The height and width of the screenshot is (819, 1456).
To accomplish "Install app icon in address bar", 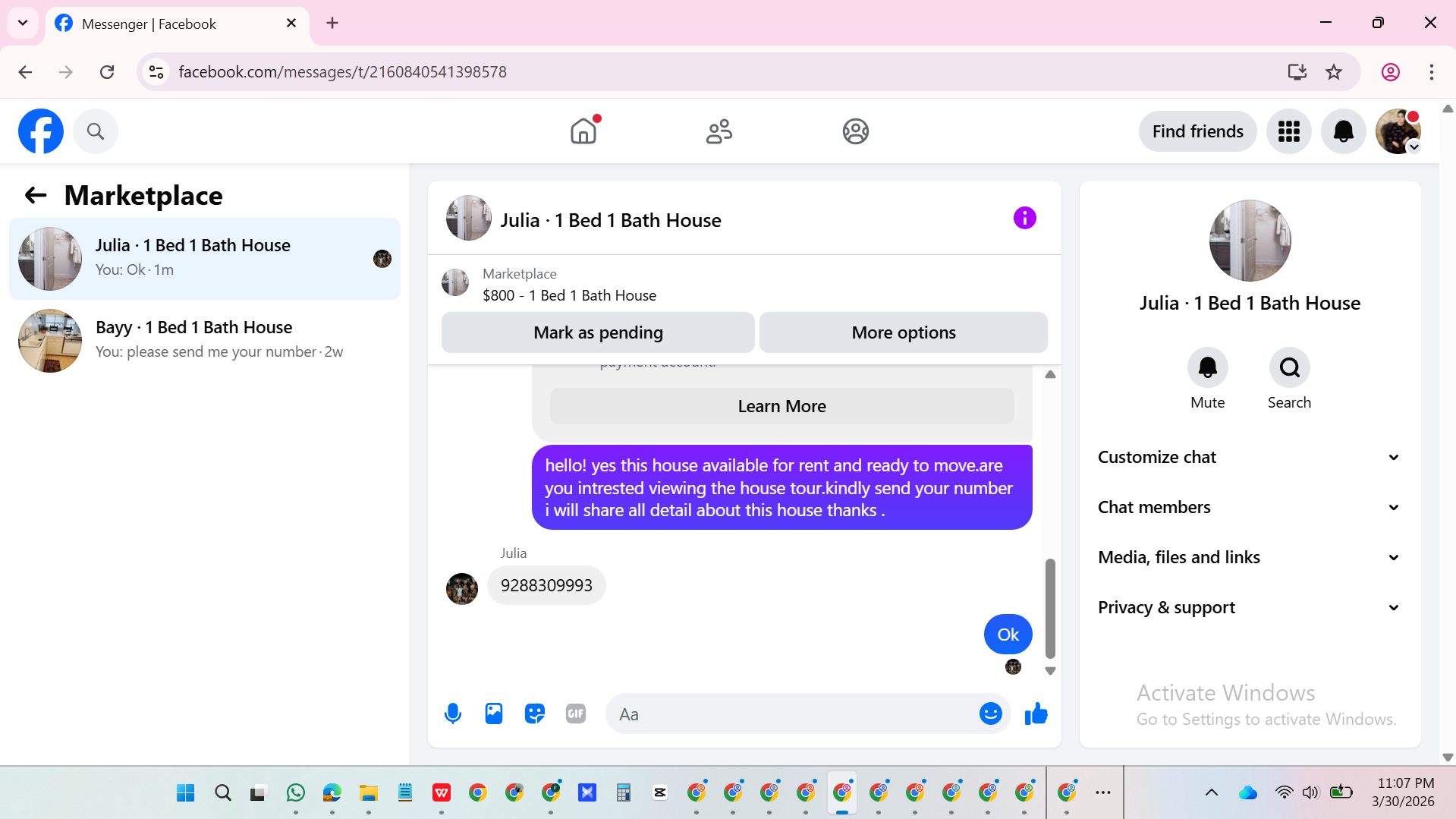I will (1297, 72).
